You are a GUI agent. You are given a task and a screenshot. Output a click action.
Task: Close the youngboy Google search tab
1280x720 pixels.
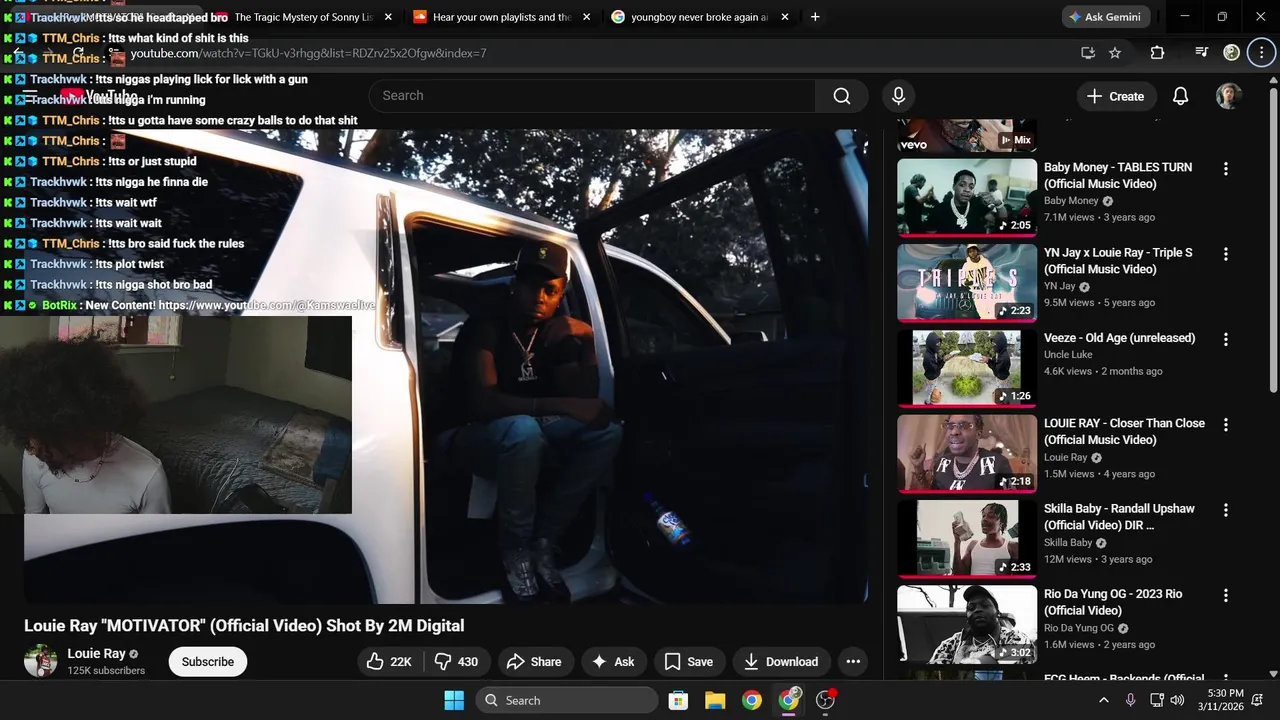point(785,17)
